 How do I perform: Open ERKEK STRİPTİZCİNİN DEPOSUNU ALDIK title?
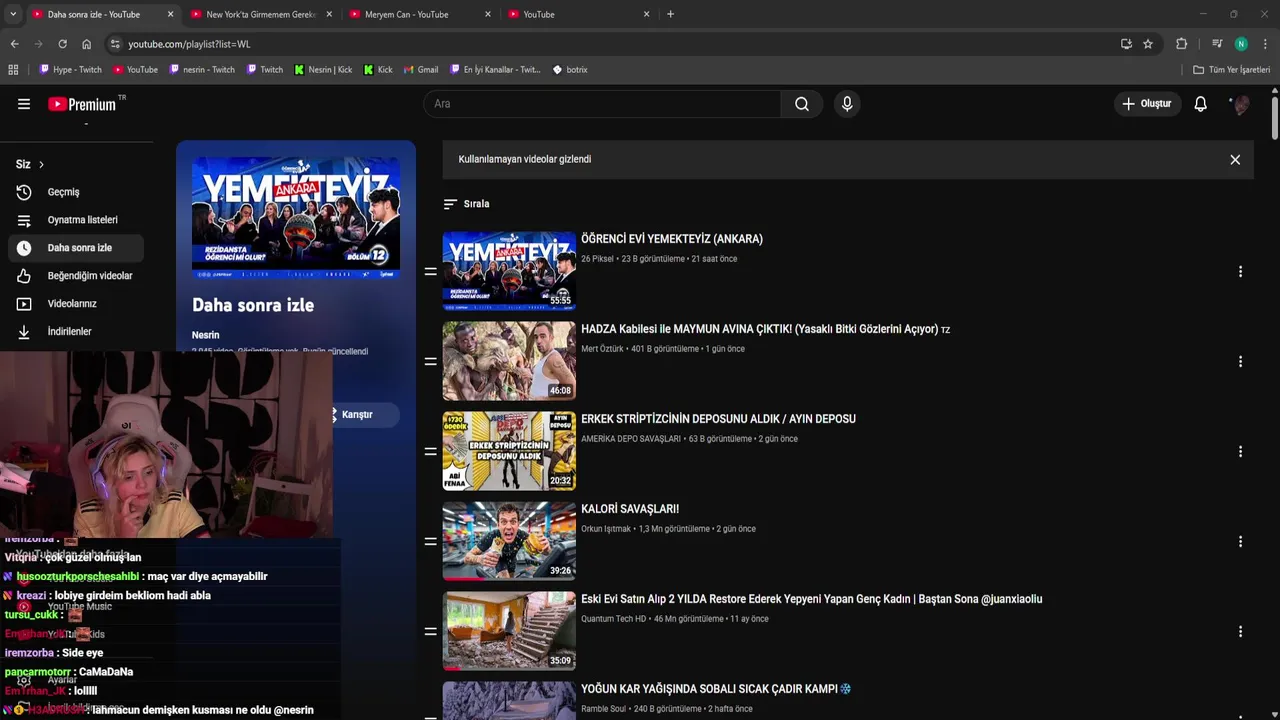[718, 419]
